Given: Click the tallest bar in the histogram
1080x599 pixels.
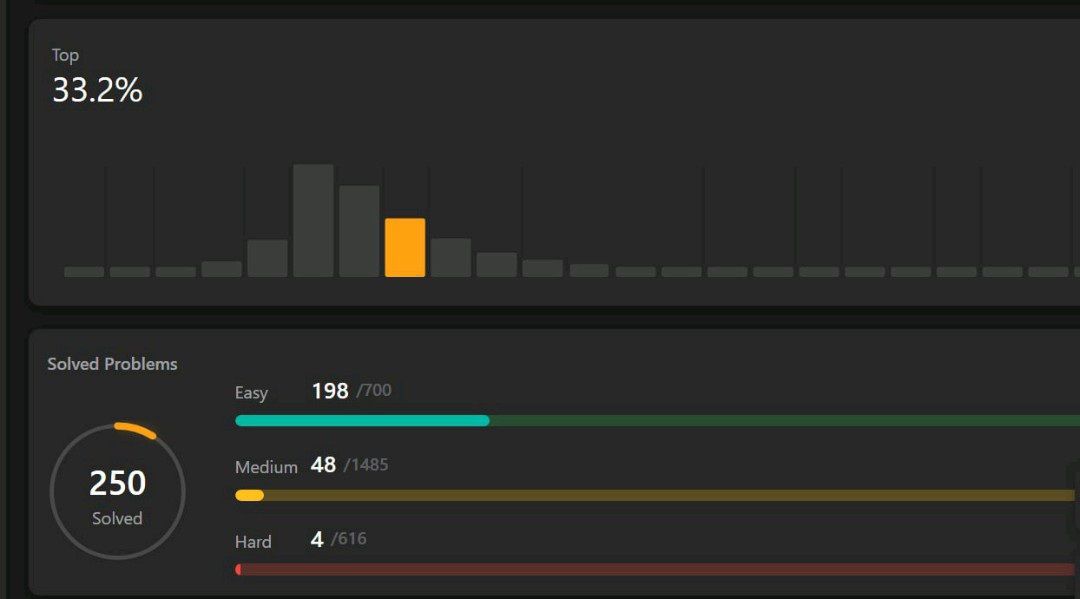Looking at the screenshot, I should [x=313, y=220].
